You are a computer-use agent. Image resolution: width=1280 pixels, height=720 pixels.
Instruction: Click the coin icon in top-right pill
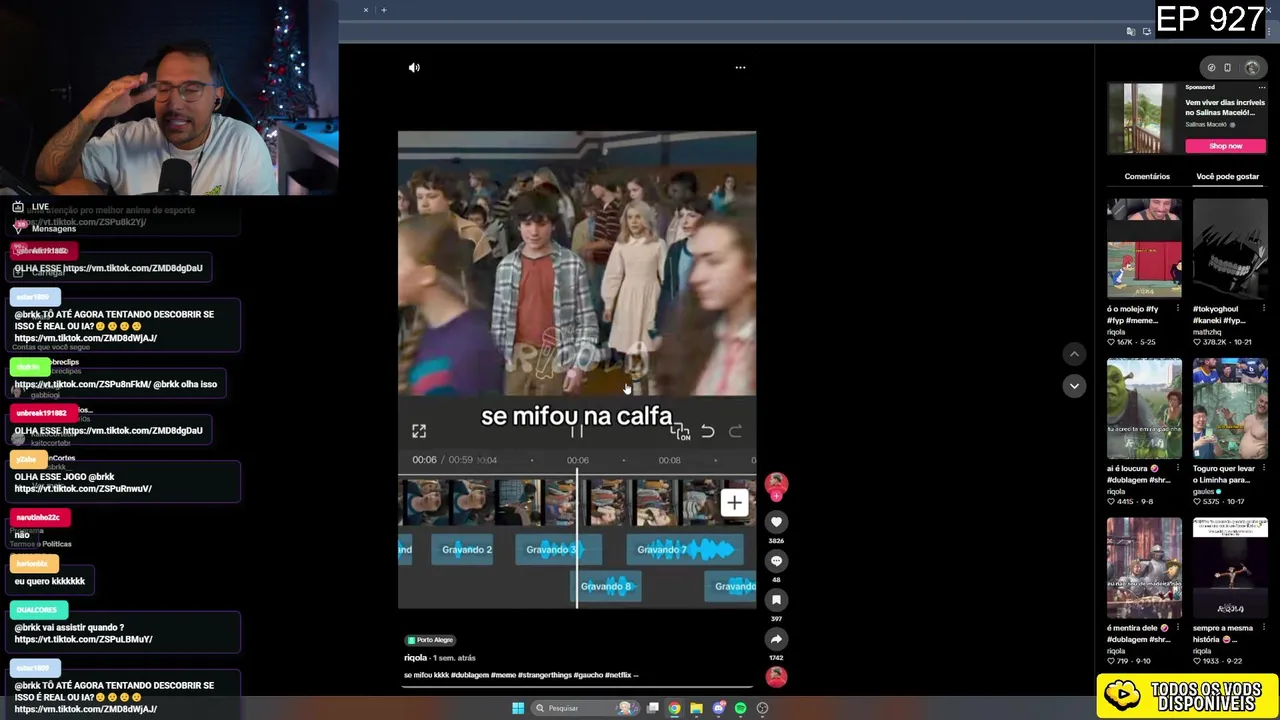(1211, 68)
